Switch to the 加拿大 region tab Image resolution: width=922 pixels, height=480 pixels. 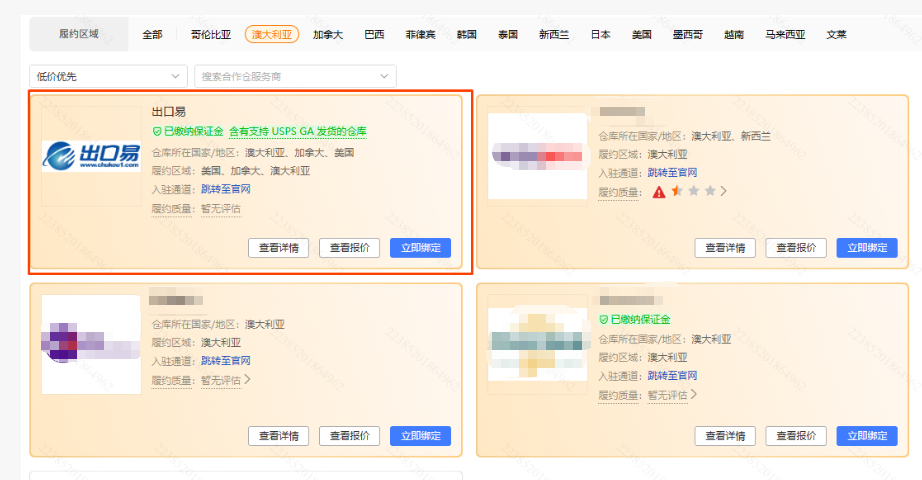tap(327, 34)
